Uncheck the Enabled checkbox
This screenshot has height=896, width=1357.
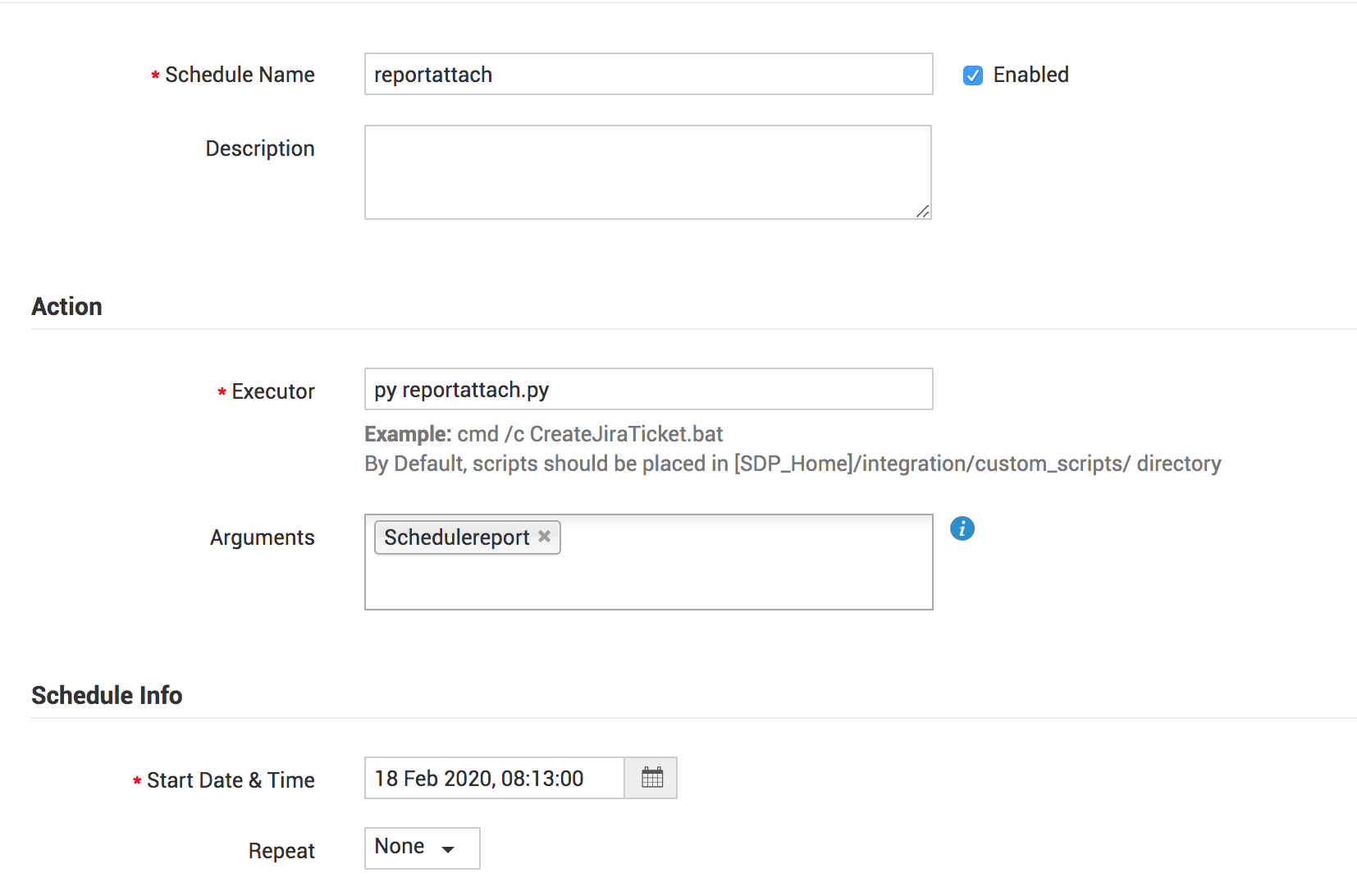(973, 75)
